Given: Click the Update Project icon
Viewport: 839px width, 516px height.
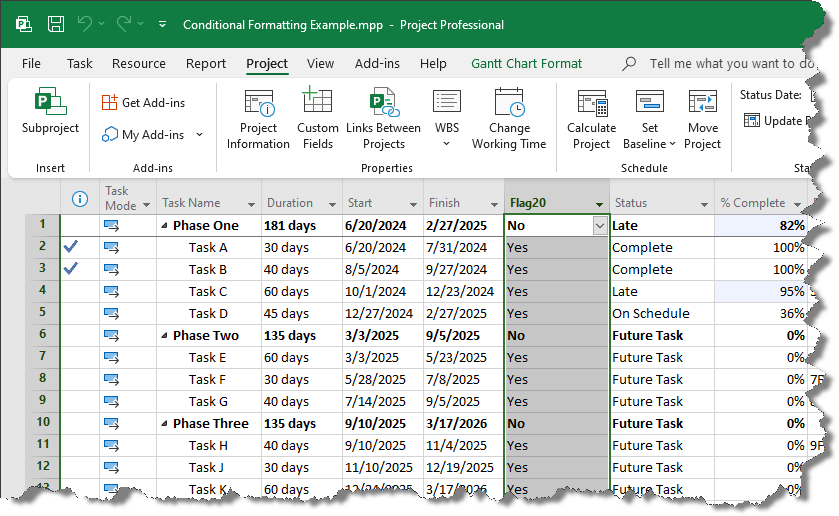Looking at the screenshot, I should (752, 120).
